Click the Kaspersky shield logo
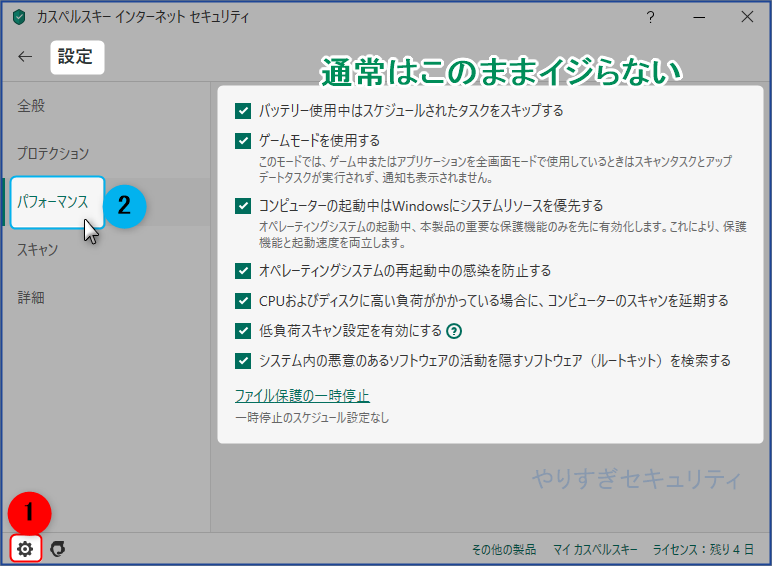Screen dimensions: 772x566 19,18
